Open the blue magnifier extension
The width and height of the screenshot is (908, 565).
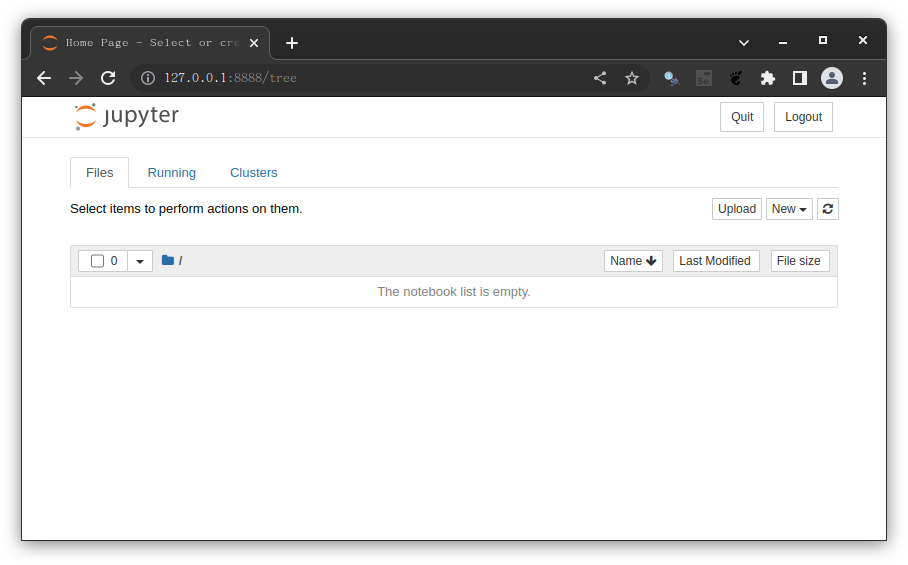[x=671, y=78]
